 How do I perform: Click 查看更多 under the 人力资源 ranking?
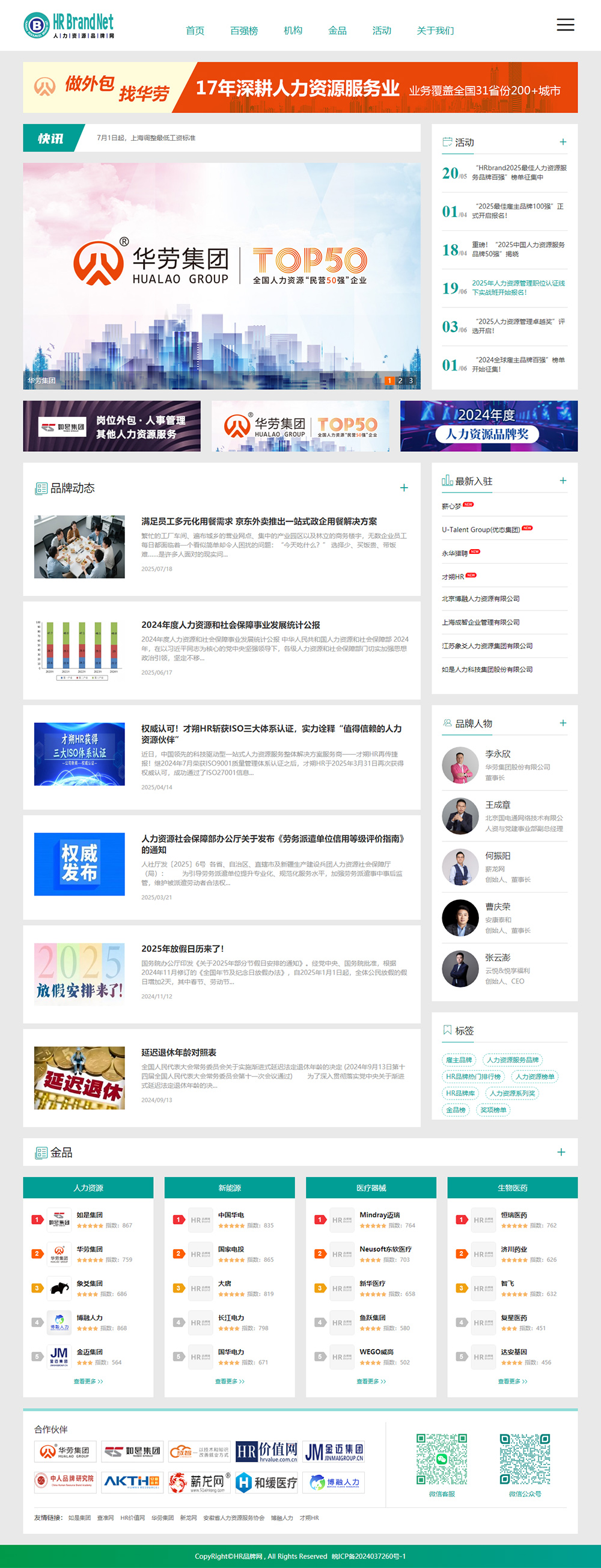coord(88,1381)
